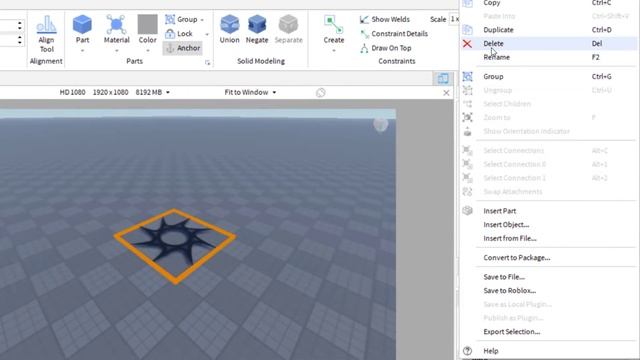This screenshot has width=640, height=360.
Task: Expand the Color dropdown arrow
Action: (x=147, y=51)
